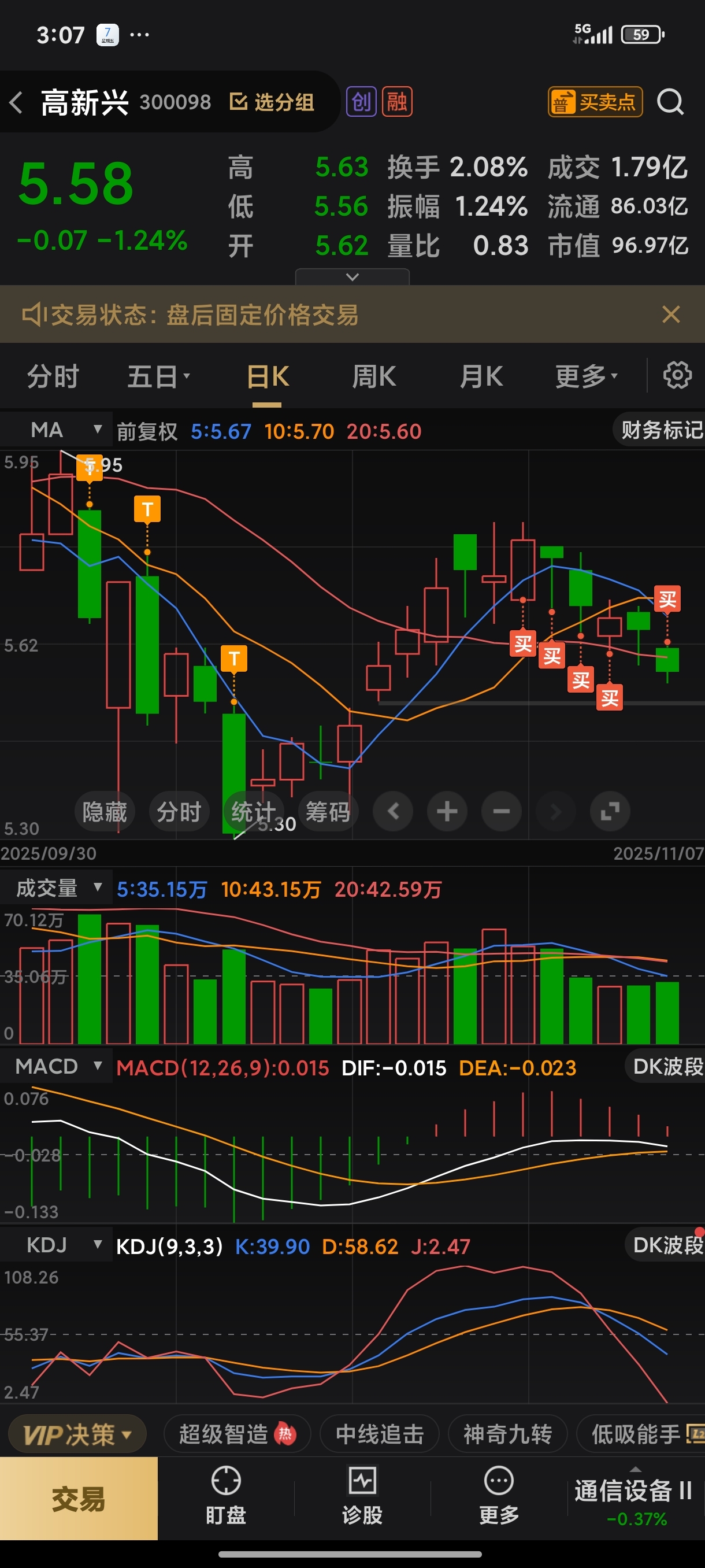Close the 交易状态 notice banner

point(670,314)
